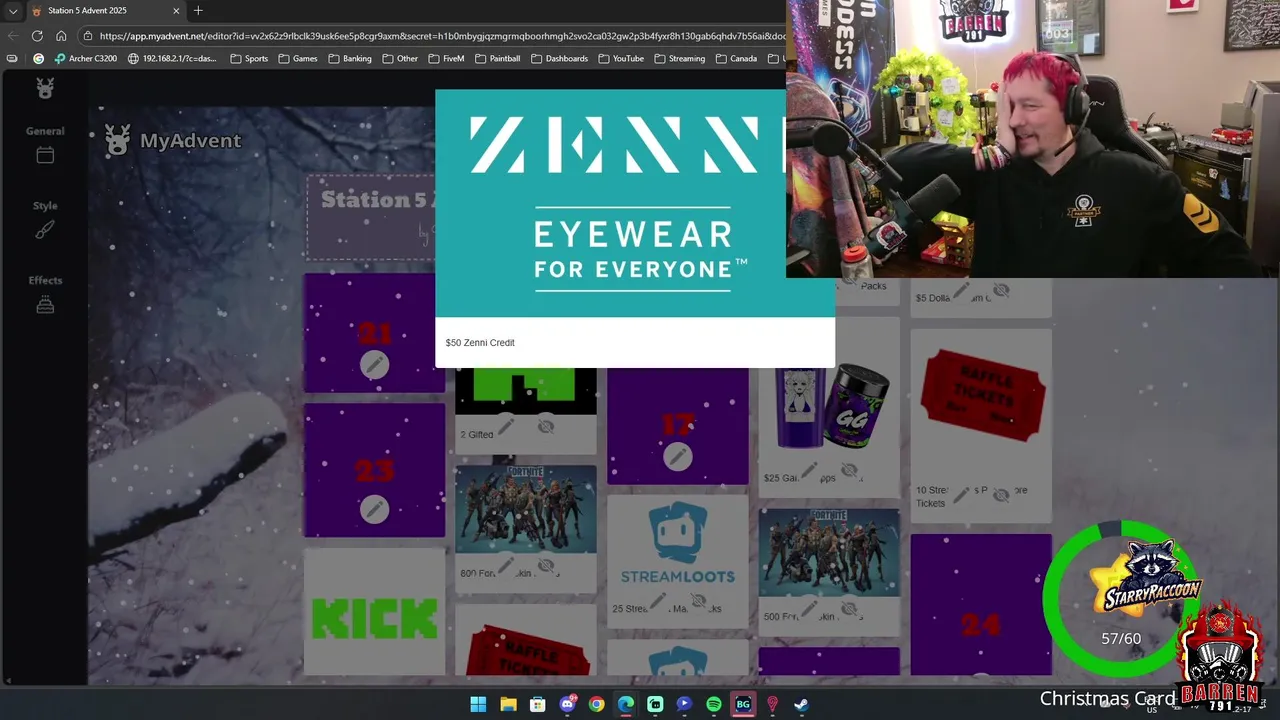Open the Banking bookmarks folder
Viewport: 1280px width, 720px height.
[x=349, y=59]
